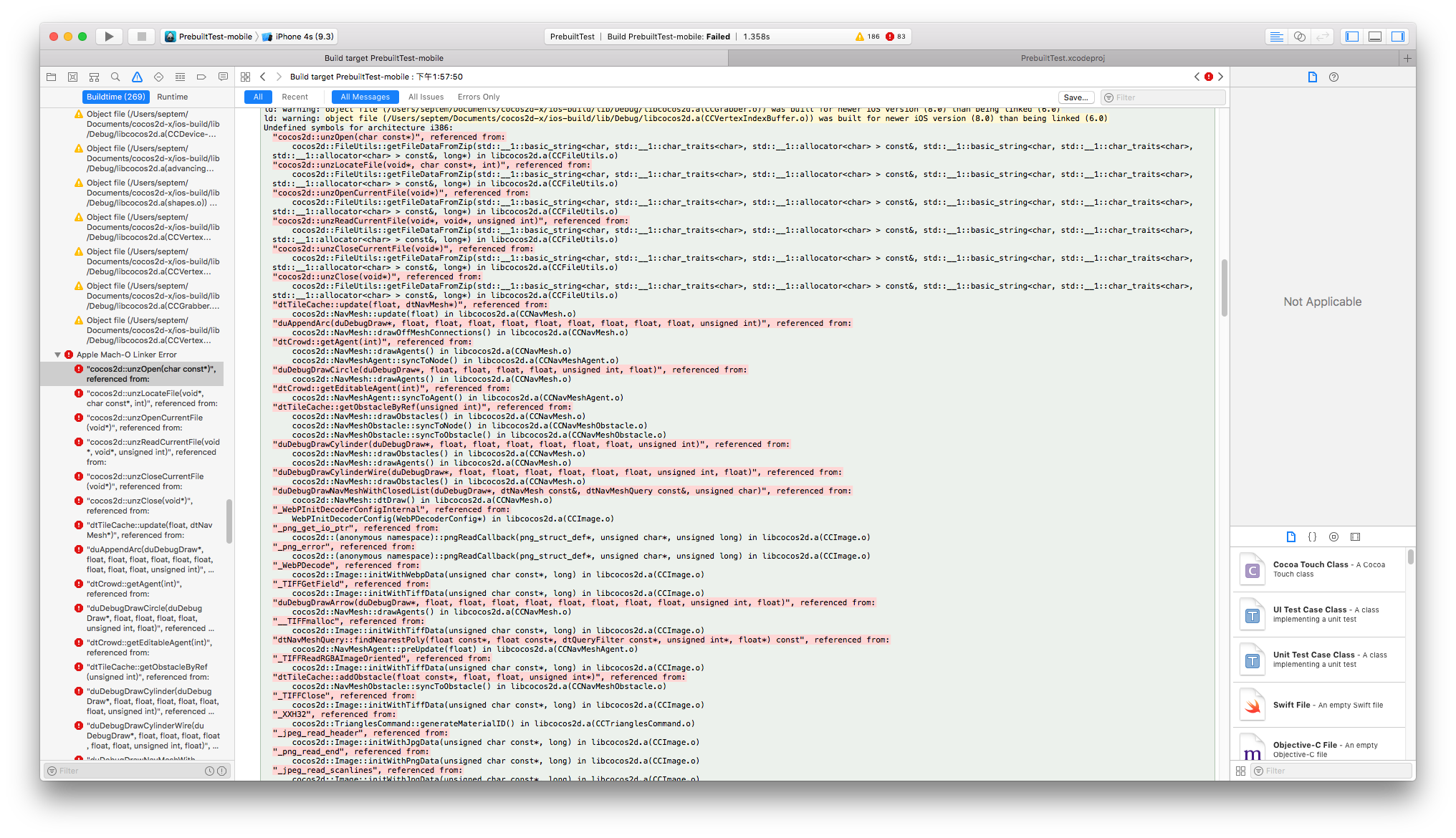Show the Code Snippet library braces icon

(1312, 536)
